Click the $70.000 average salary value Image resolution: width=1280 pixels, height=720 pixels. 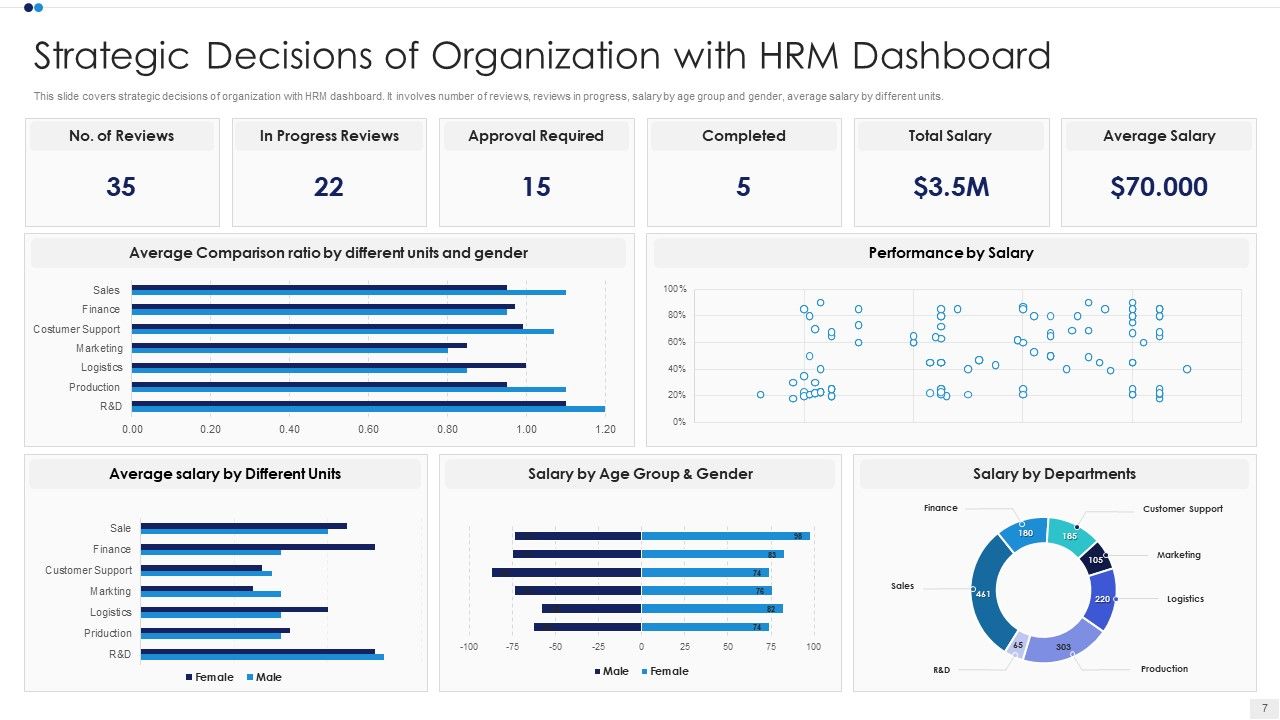coord(1159,187)
